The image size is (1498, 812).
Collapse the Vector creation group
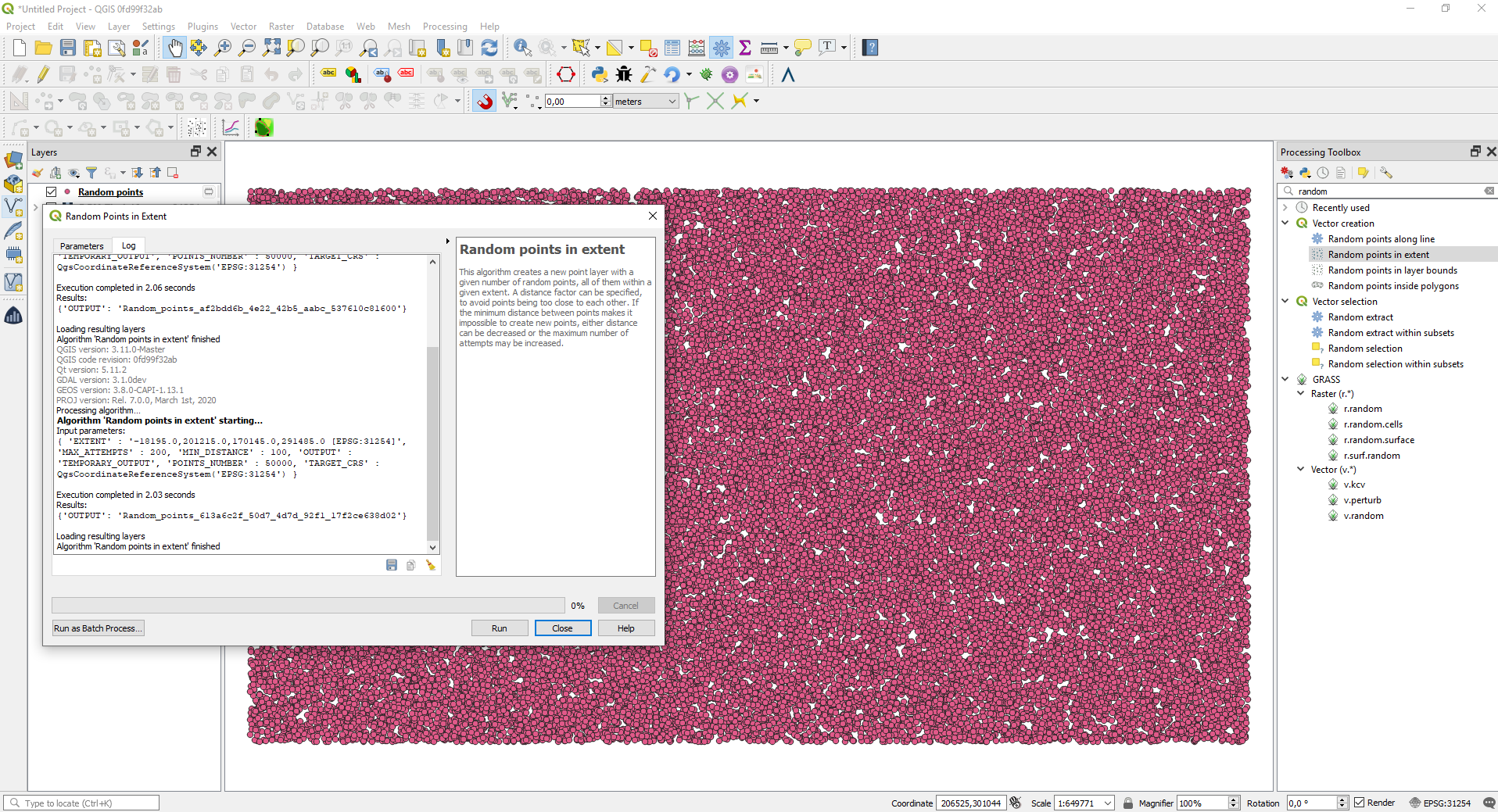[1285, 224]
